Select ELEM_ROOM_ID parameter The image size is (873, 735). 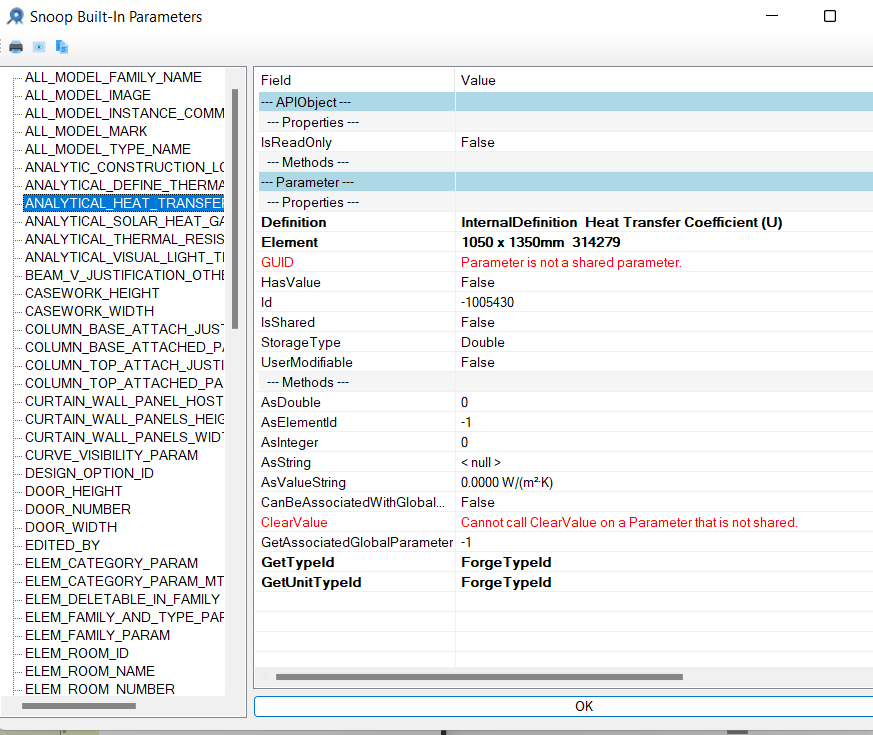77,653
